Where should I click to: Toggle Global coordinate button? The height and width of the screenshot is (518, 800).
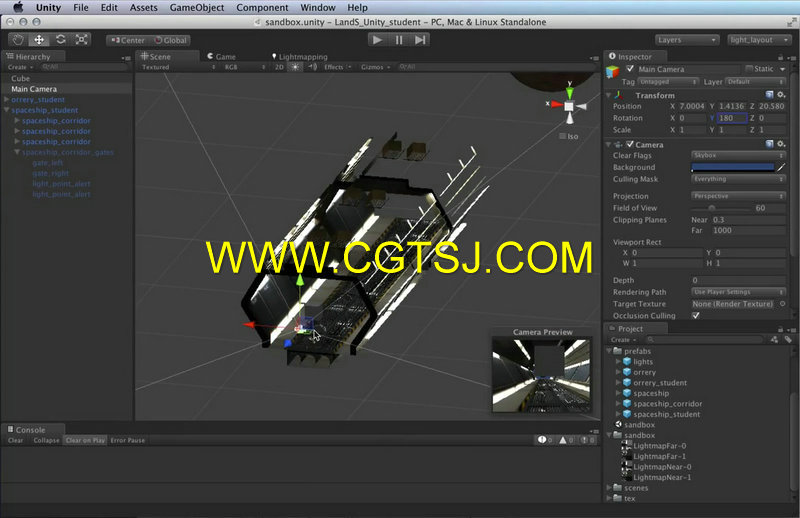pos(171,40)
